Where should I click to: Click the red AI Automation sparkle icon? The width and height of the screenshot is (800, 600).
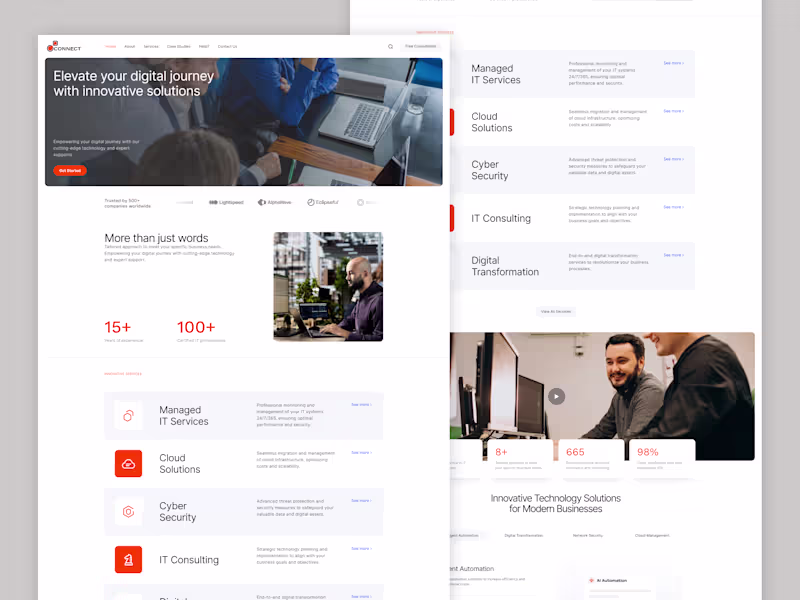coord(591,580)
